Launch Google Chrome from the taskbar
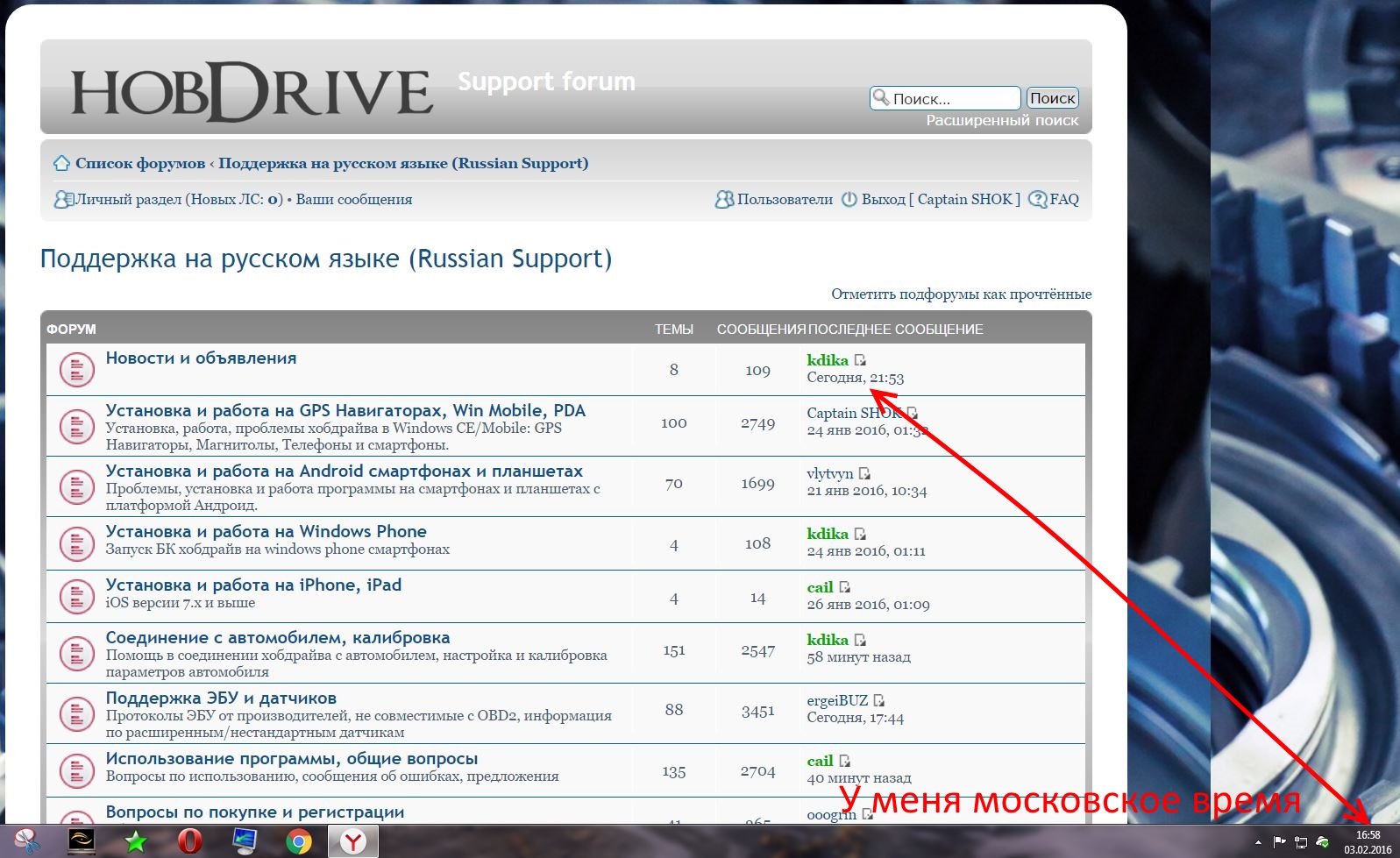 pyautogui.click(x=299, y=842)
